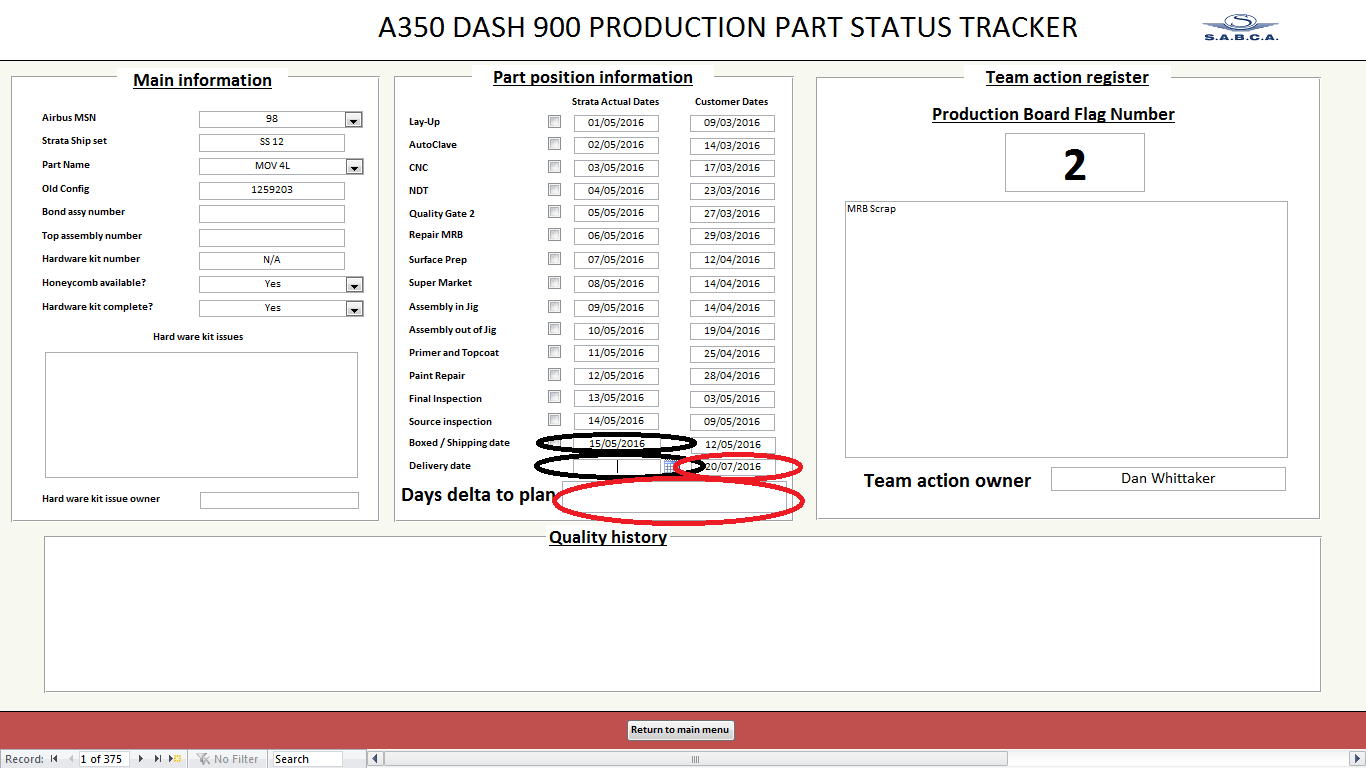Screen dimensions: 1366x768
Task: Check the Surface Prep checkbox
Action: coord(554,259)
